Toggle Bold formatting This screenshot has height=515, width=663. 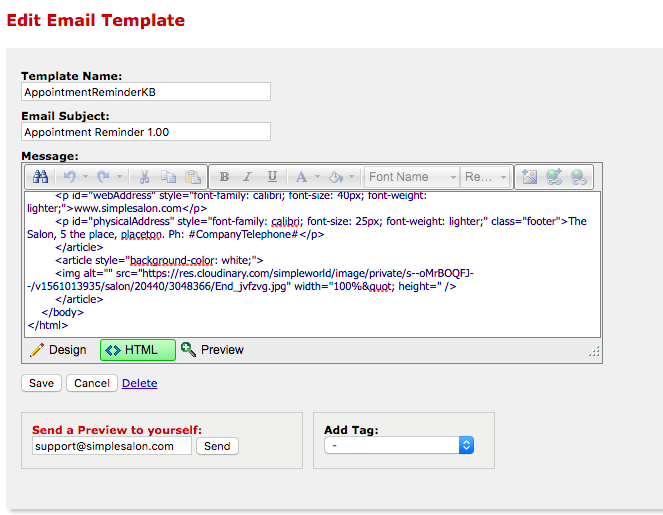coord(225,177)
